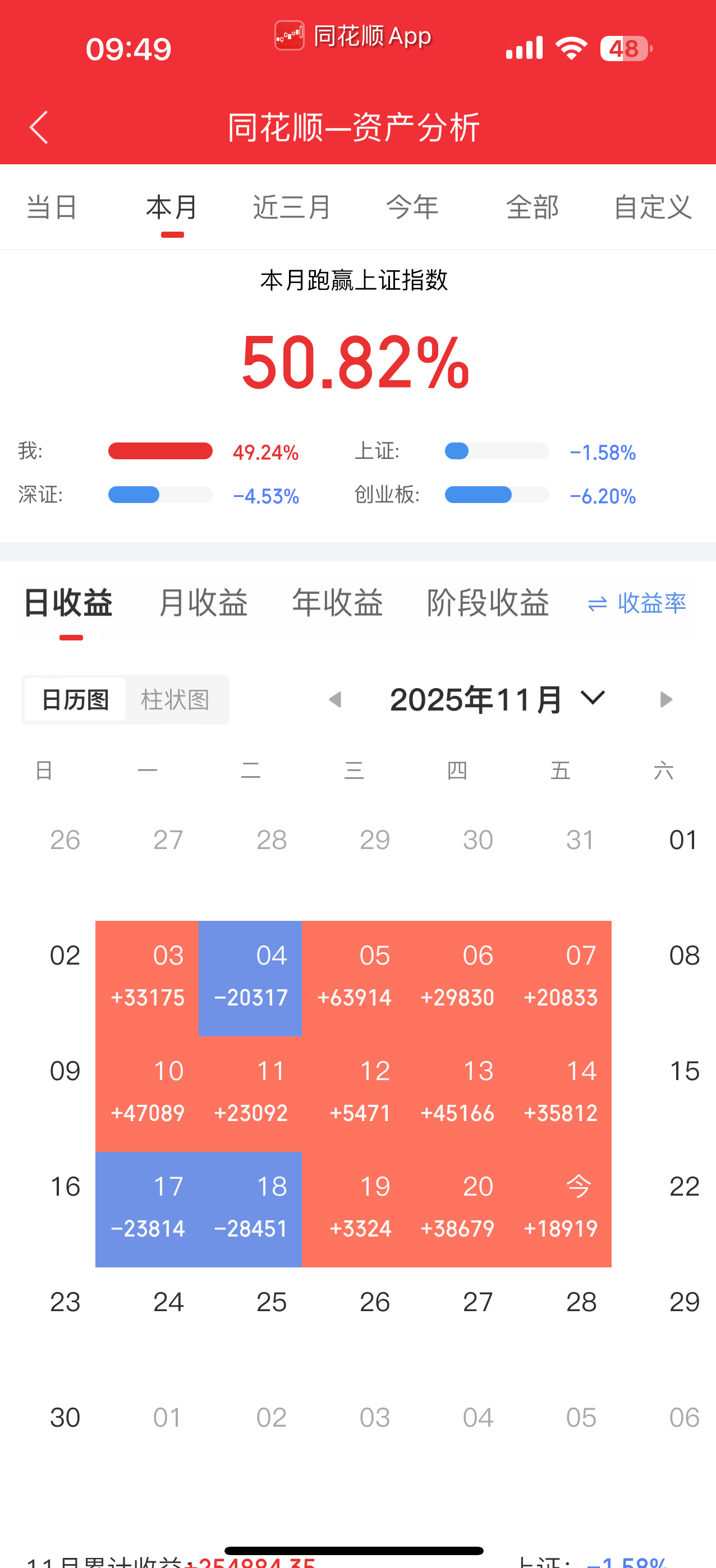
Task: Select 日历图 view
Action: (x=75, y=699)
